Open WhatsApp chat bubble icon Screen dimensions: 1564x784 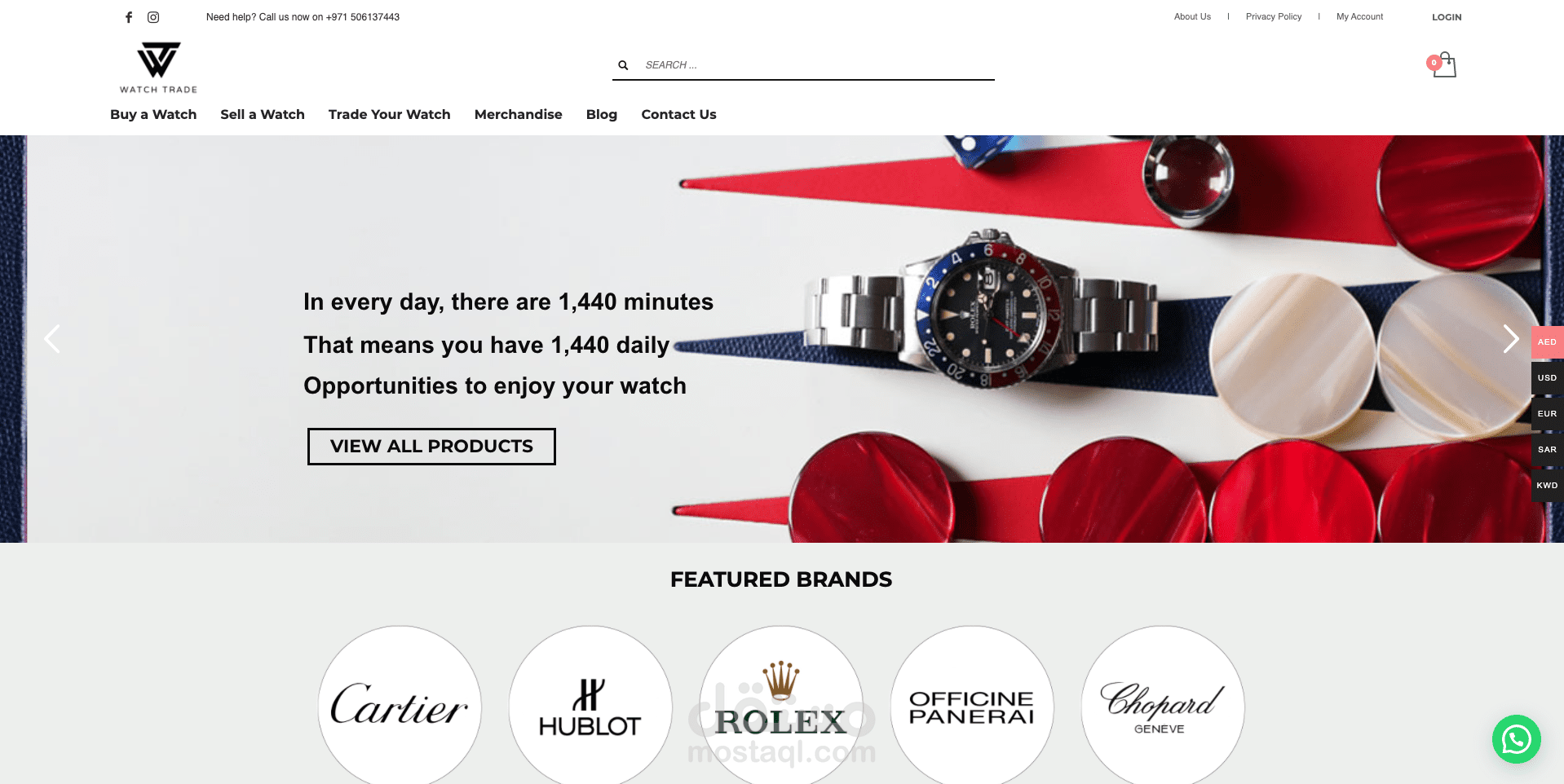pyautogui.click(x=1516, y=739)
